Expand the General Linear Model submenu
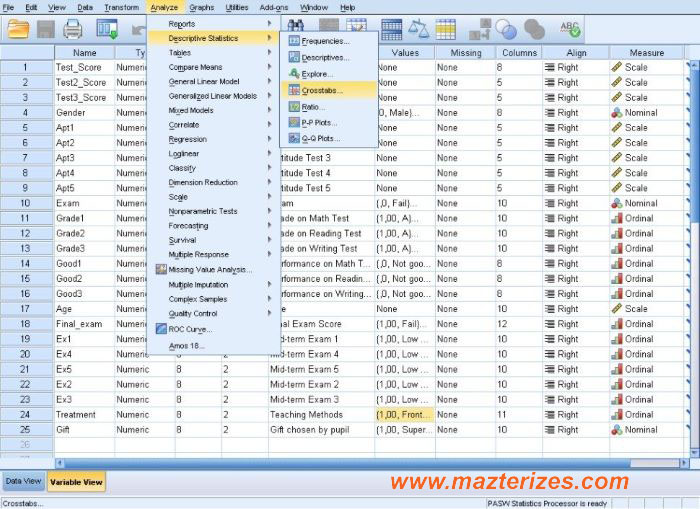700x509 pixels. pyautogui.click(x=213, y=82)
